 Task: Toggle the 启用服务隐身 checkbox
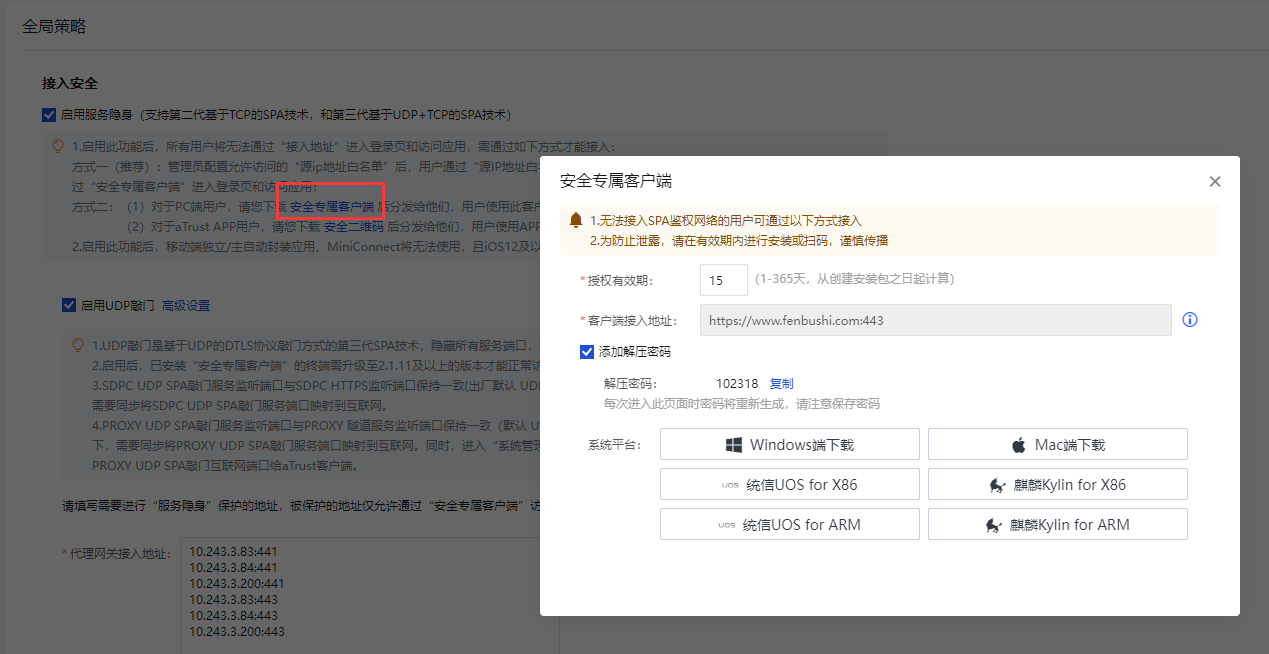point(49,115)
